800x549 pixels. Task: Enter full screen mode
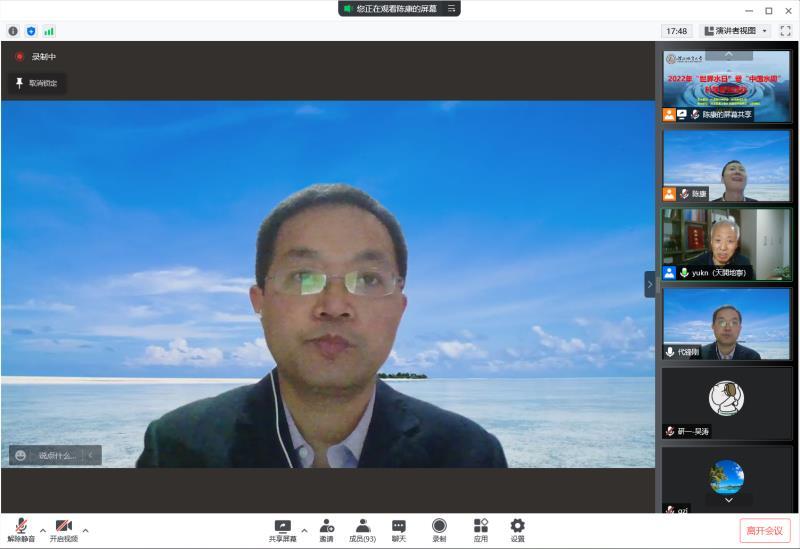click(785, 31)
